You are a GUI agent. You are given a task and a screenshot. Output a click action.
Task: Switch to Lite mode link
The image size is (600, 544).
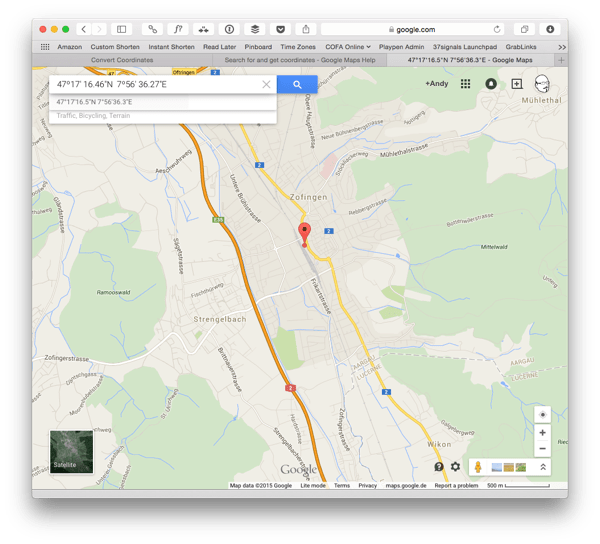coord(313,485)
